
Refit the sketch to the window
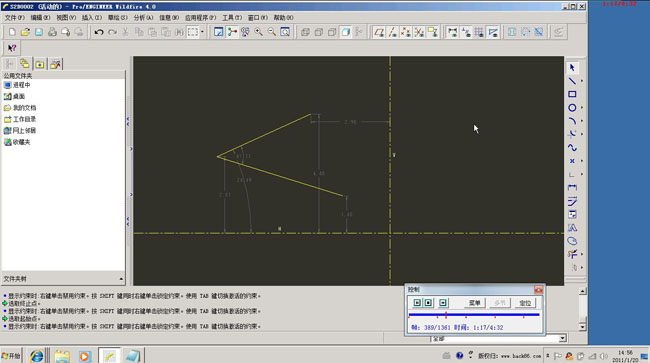(285, 32)
